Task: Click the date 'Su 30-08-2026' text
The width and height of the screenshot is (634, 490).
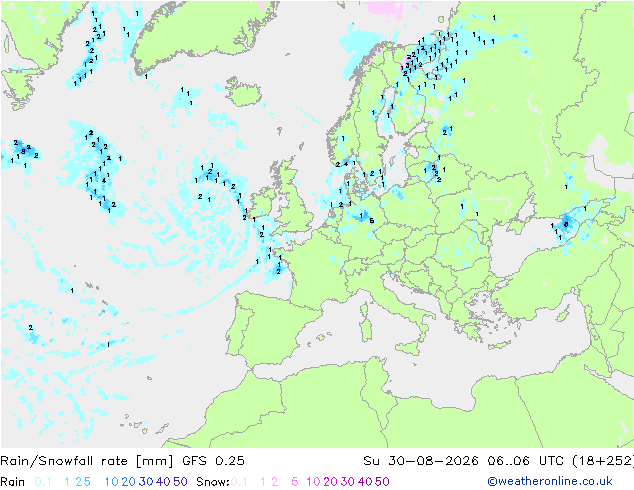Action: (x=421, y=460)
